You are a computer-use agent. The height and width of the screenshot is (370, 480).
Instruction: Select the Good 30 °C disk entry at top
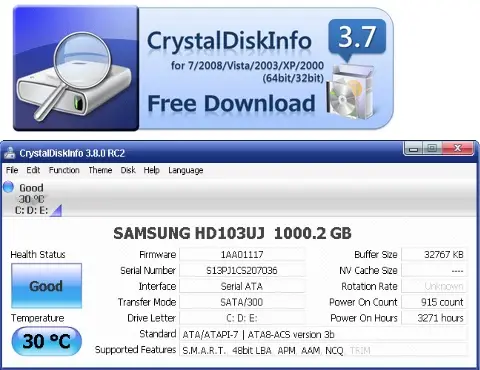pyautogui.click(x=31, y=199)
